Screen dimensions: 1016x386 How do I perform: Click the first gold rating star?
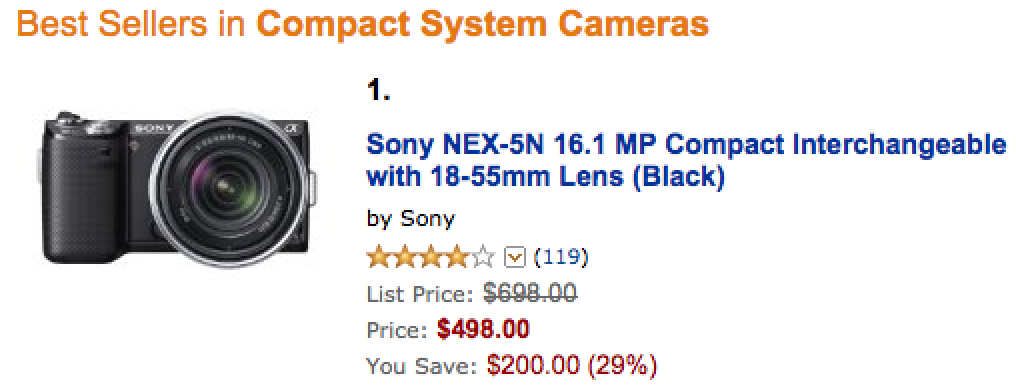(x=378, y=258)
